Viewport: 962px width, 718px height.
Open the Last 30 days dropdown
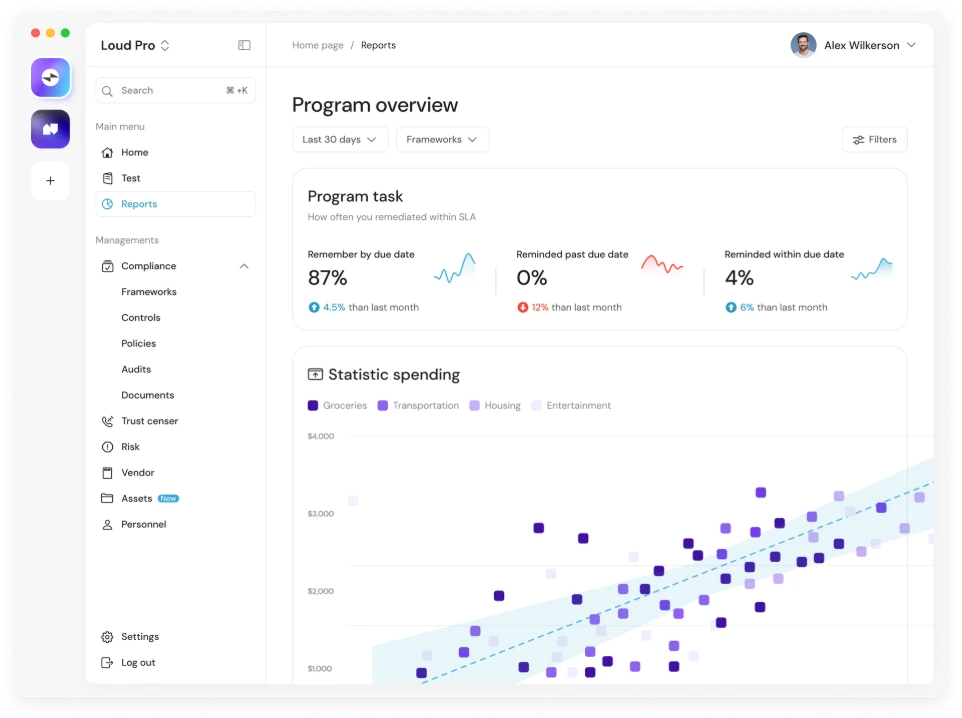point(340,140)
